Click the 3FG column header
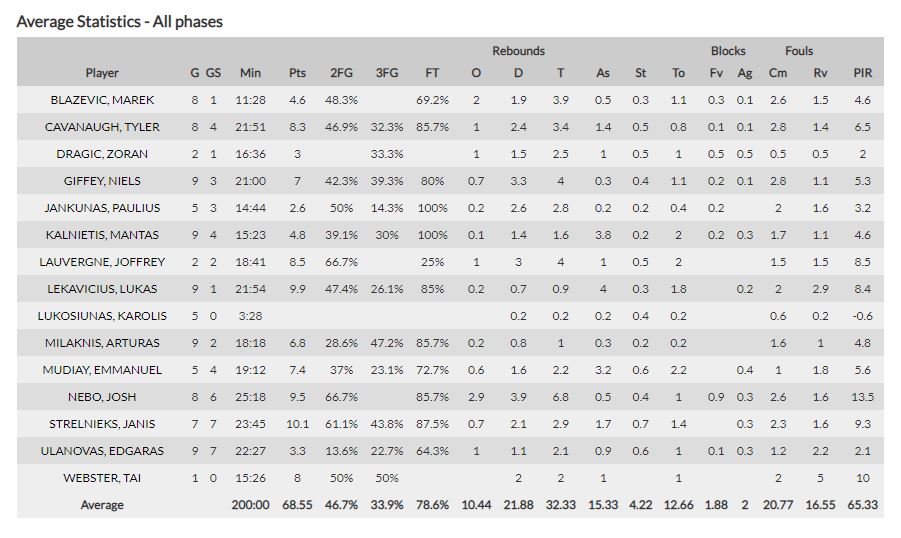The height and width of the screenshot is (538, 901). click(386, 73)
